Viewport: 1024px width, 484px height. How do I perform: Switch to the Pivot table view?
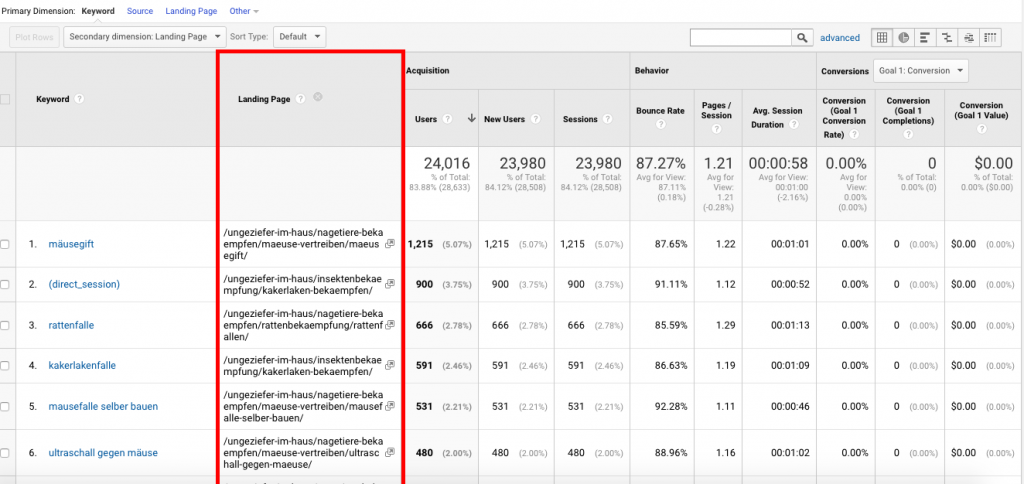pyautogui.click(x=990, y=38)
